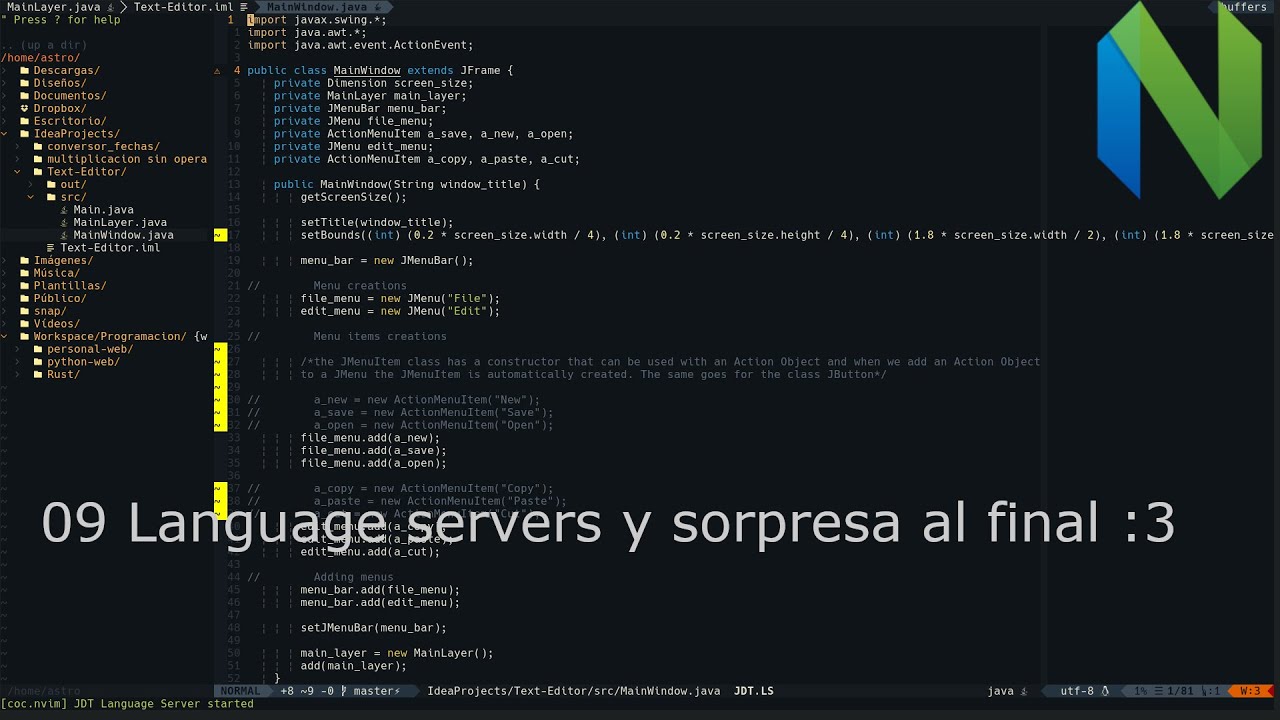Click the yellow change marker beside a_copy comment line
This screenshot has height=720, width=1280.
click(220, 488)
